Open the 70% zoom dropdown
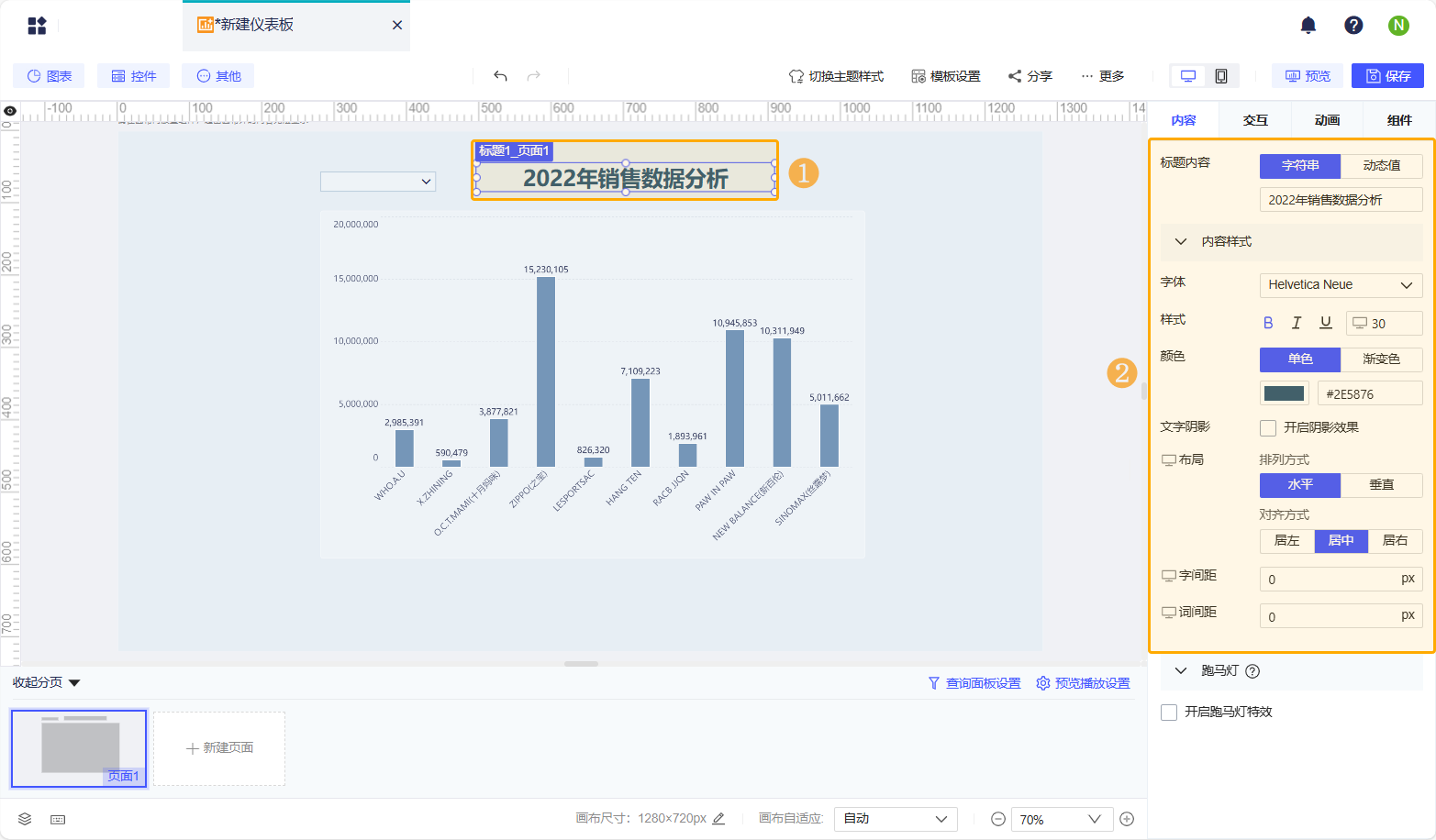 pos(1062,819)
